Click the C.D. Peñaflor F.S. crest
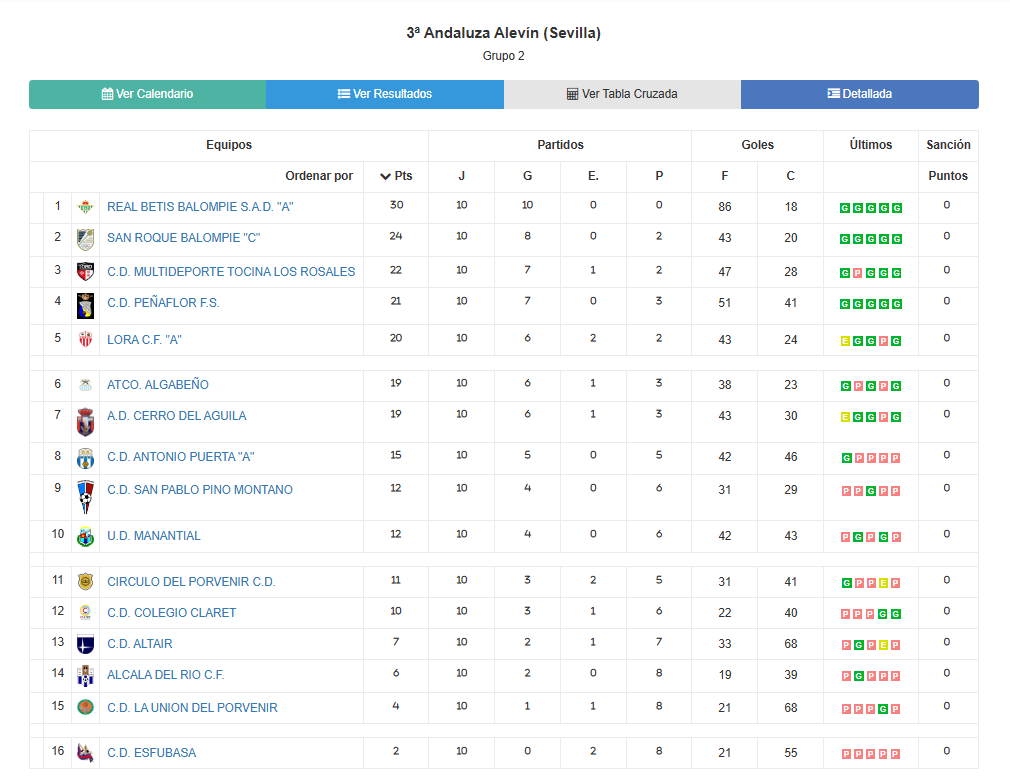 pos(85,305)
